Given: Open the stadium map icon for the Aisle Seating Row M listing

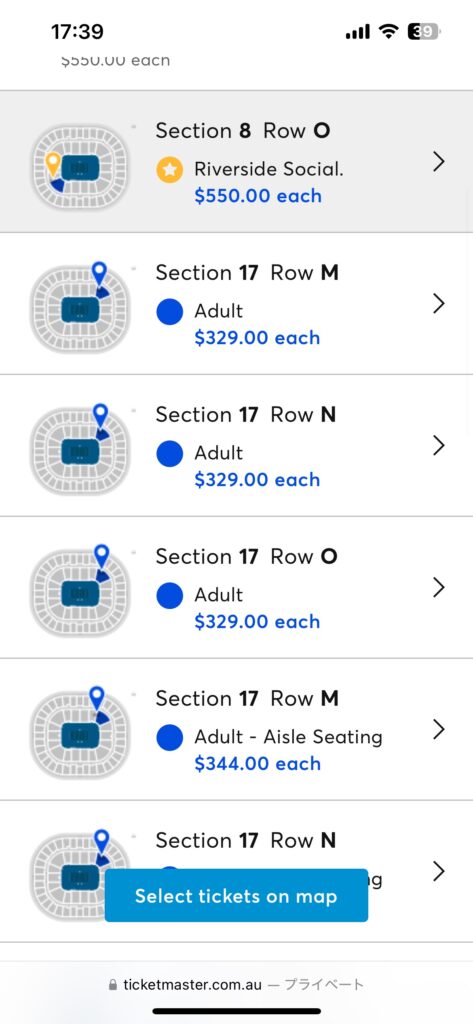Looking at the screenshot, I should tap(80, 733).
